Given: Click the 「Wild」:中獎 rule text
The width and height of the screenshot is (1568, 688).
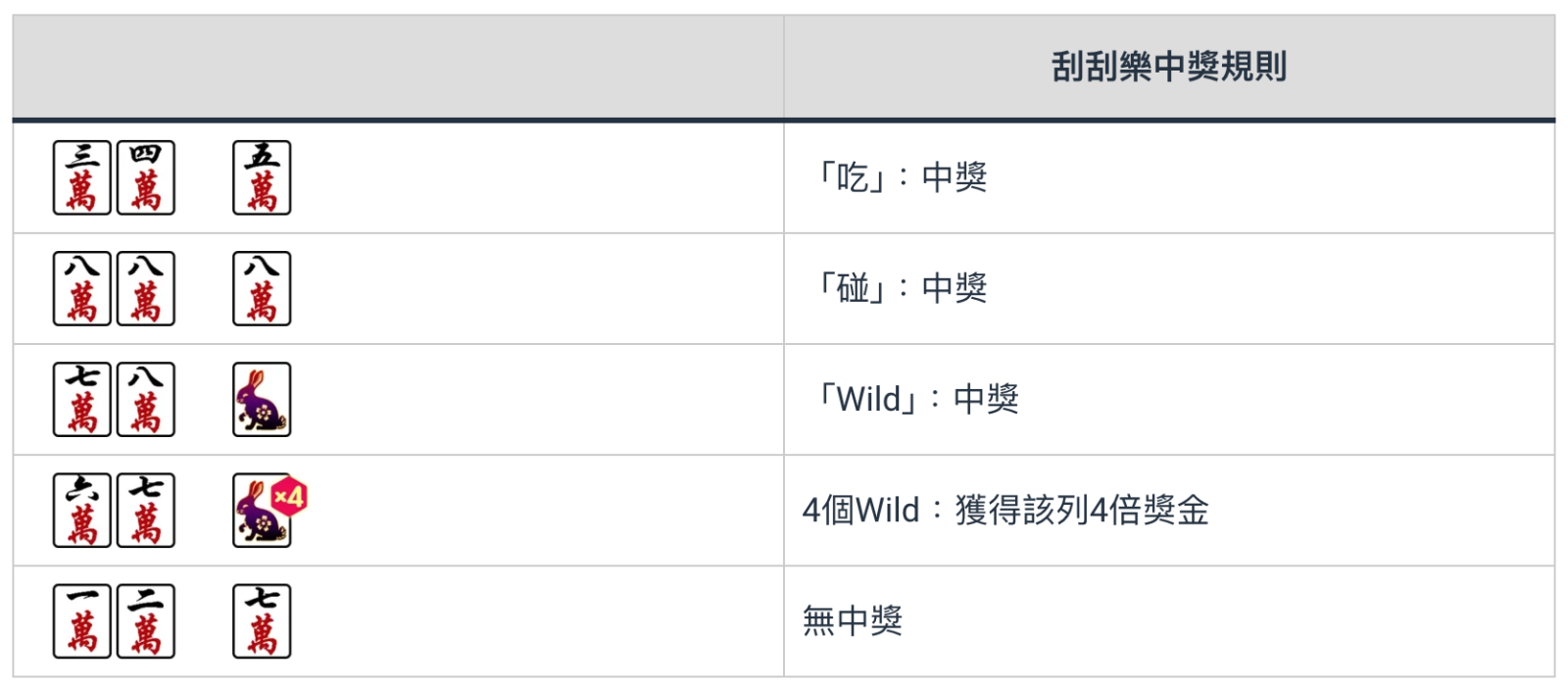Looking at the screenshot, I should click(x=917, y=399).
